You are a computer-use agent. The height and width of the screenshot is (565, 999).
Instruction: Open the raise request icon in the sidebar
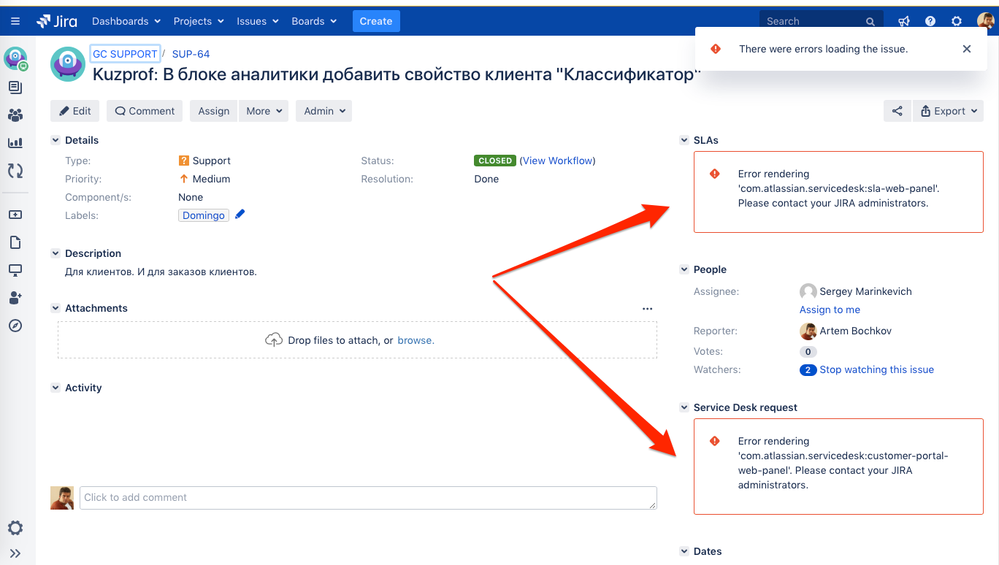pos(15,215)
